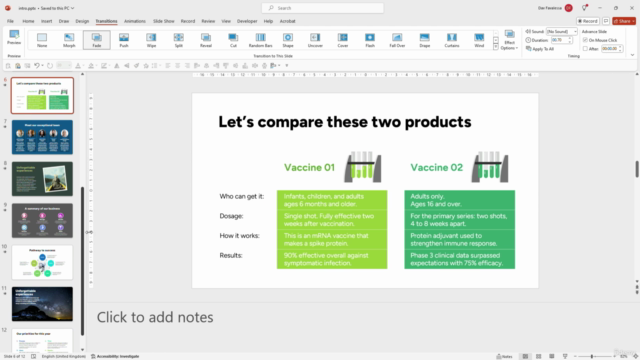Screen dimensions: 640x360
Task: Customize Quick Access Toolbar dropdown
Action: point(287,65)
